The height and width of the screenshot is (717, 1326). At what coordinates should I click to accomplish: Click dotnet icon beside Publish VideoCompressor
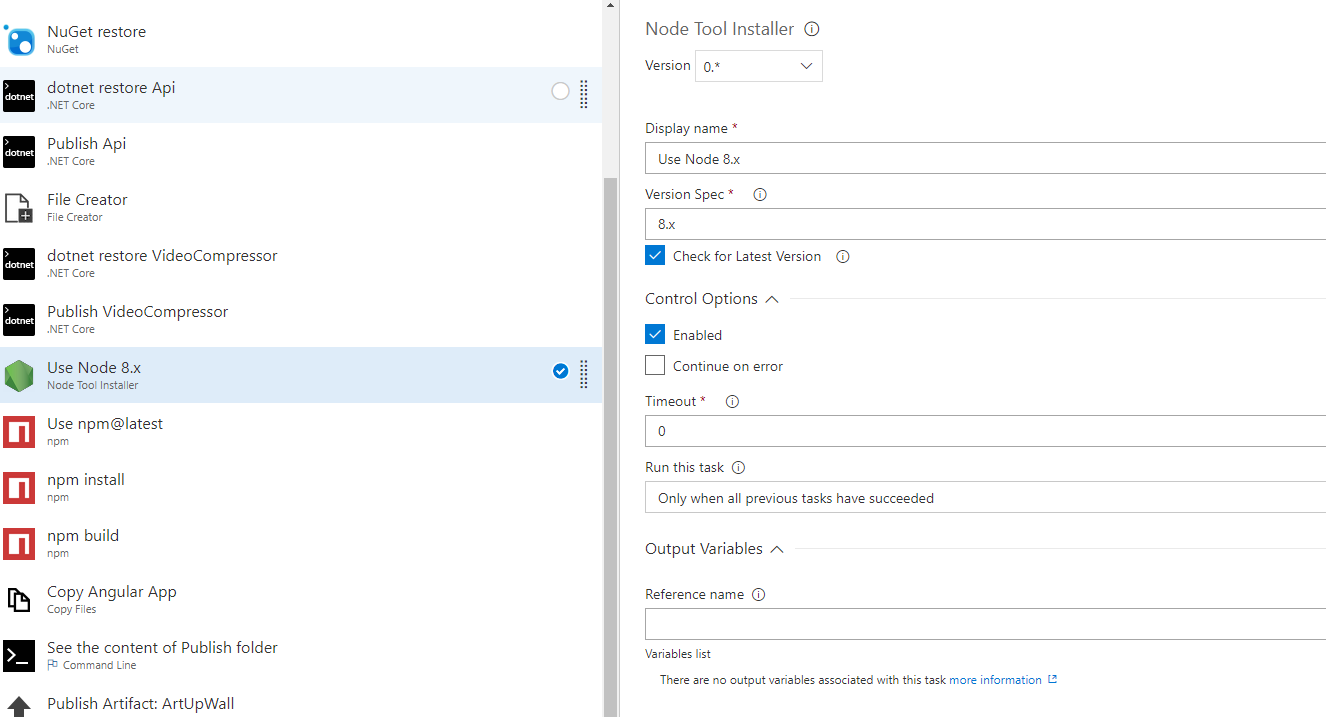click(x=19, y=320)
